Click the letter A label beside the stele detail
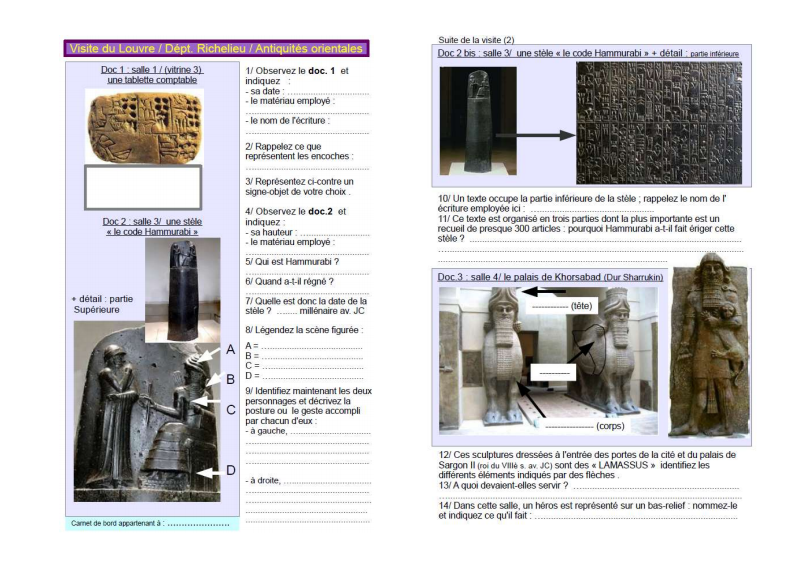800x566 pixels. [x=230, y=350]
